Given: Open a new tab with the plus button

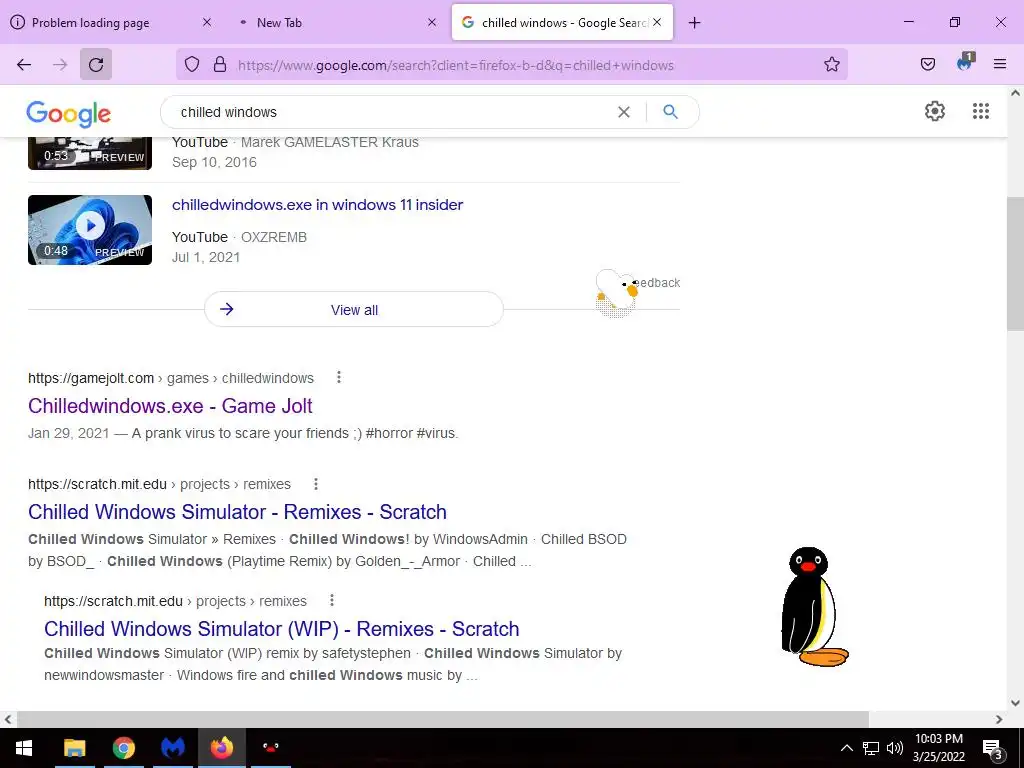Looking at the screenshot, I should point(694,23).
